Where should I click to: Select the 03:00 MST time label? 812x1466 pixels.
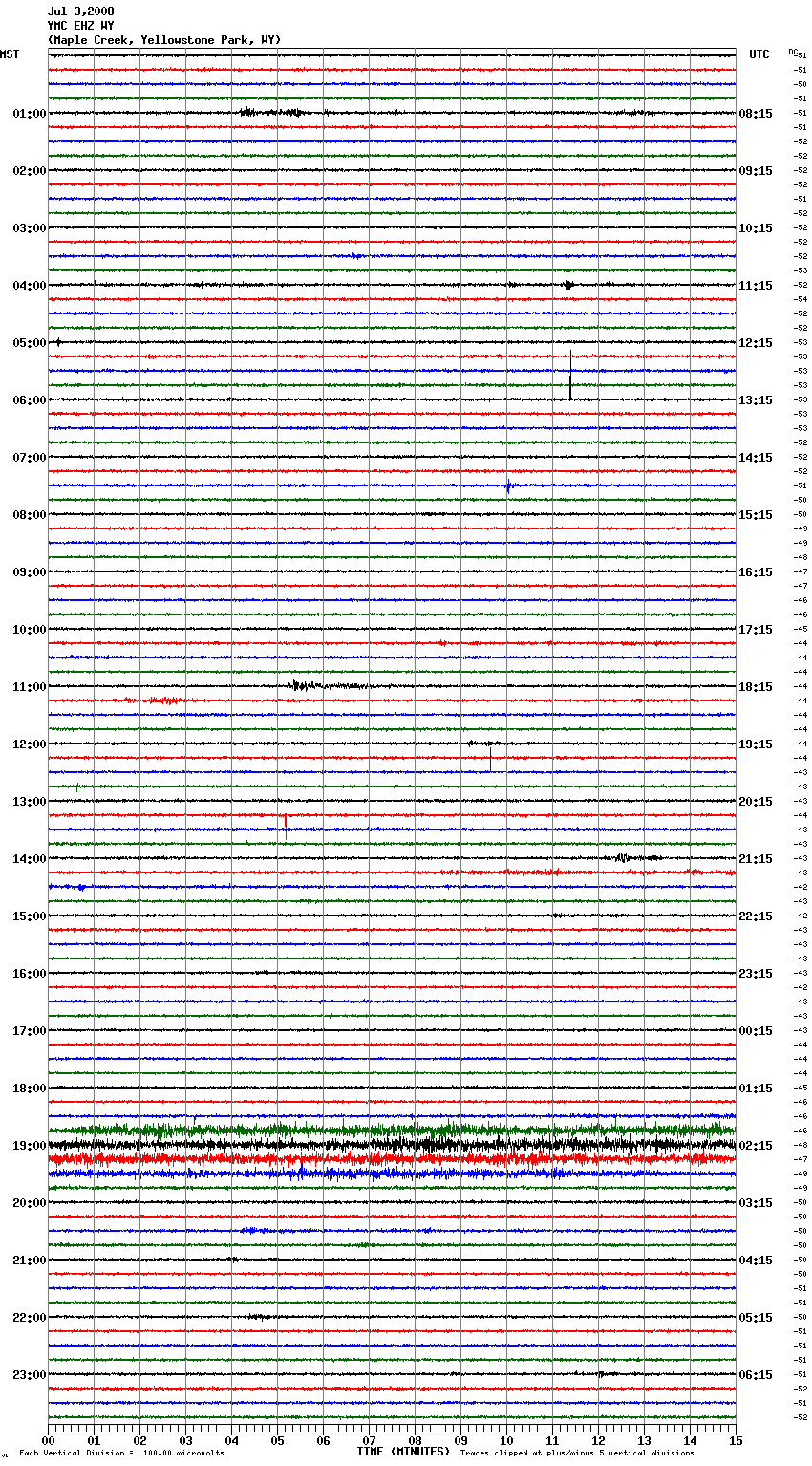[30, 228]
